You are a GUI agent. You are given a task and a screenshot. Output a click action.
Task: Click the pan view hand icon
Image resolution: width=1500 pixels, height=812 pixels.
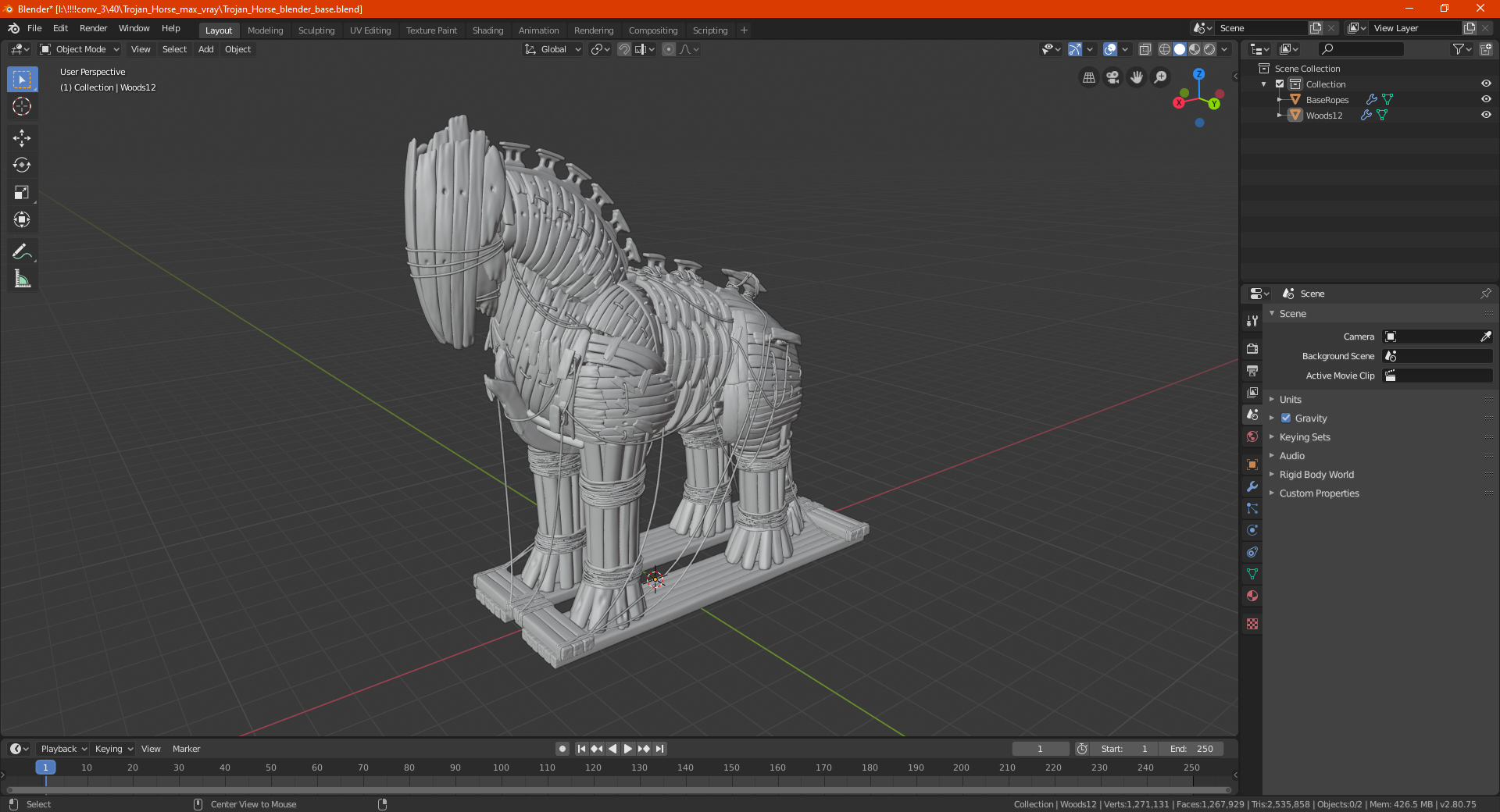pyautogui.click(x=1137, y=77)
